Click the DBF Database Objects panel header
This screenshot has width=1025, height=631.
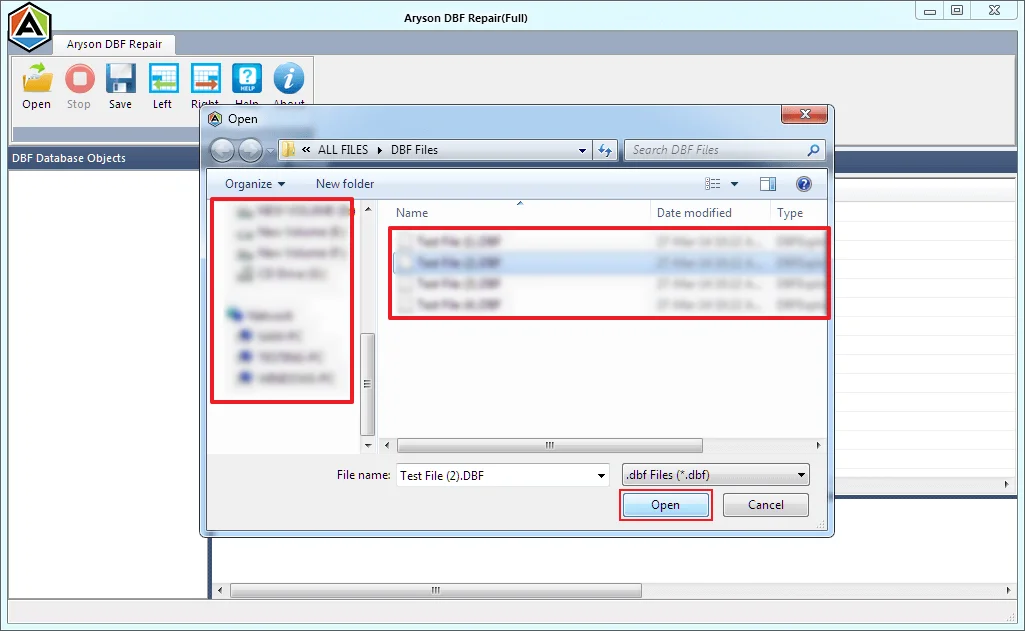[x=105, y=158]
